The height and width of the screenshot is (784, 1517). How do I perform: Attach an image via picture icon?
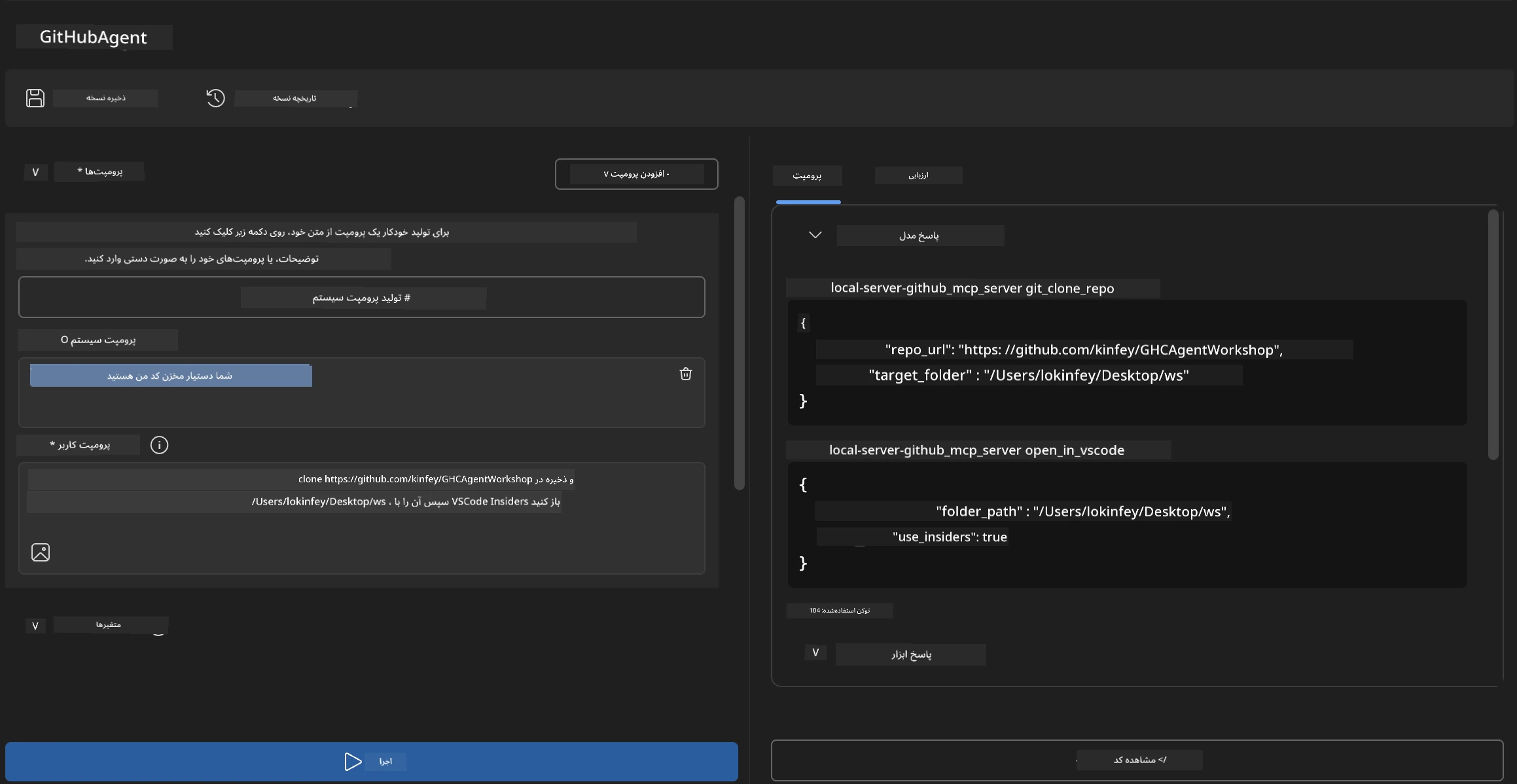click(x=41, y=552)
